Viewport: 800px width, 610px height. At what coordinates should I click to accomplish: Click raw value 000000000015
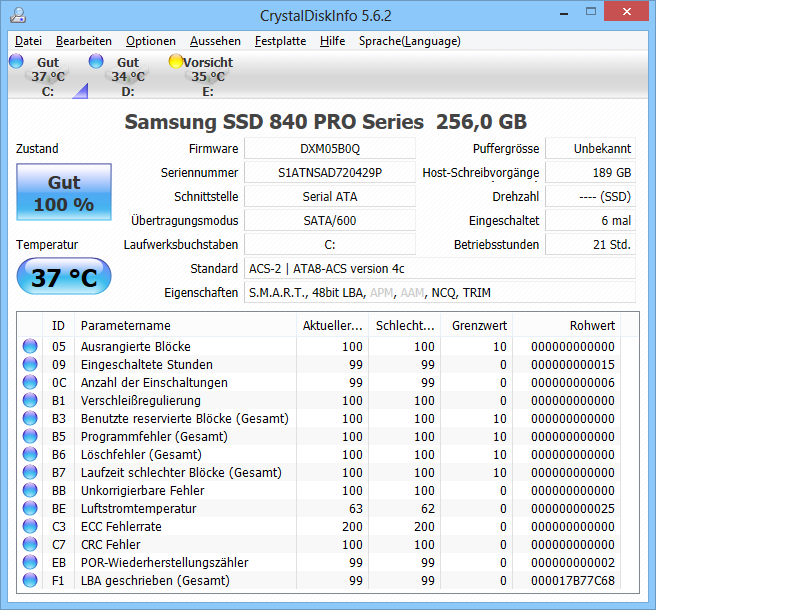point(572,365)
